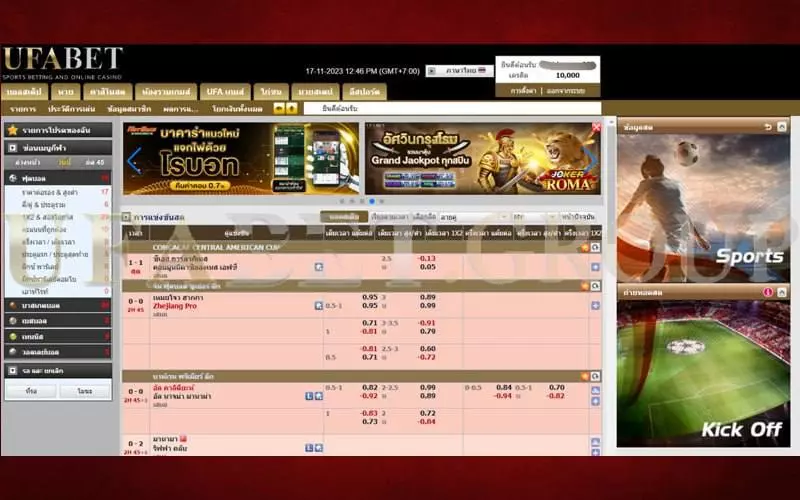This screenshot has width=800, height=500.
Task: Click the previous banner arrow on carousel
Action: point(133,160)
